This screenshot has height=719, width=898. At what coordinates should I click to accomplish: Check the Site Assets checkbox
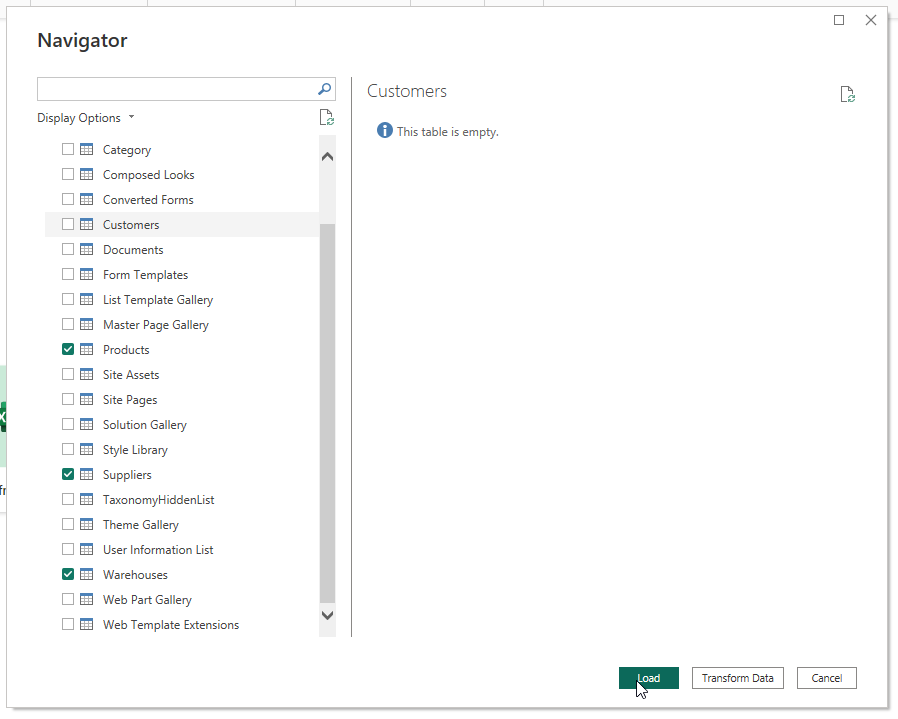coord(68,374)
